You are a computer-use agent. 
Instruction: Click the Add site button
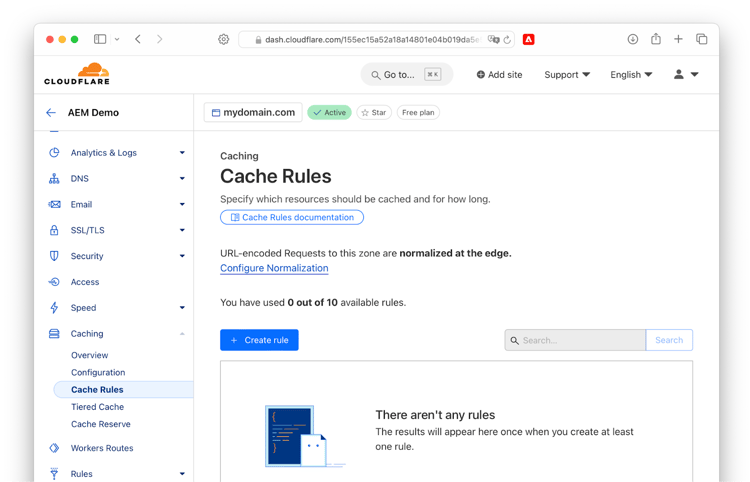point(499,75)
